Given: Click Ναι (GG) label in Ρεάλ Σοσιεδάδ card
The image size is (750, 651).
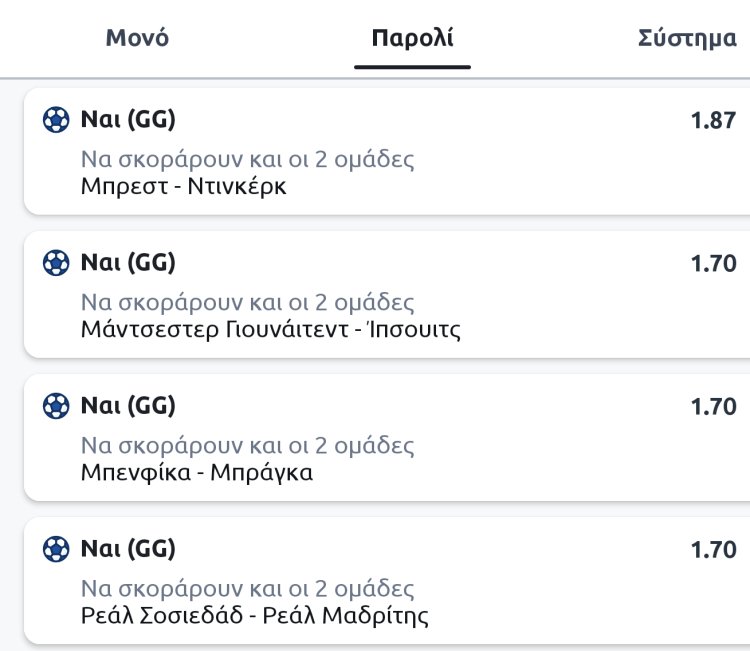Looking at the screenshot, I should (x=127, y=549).
